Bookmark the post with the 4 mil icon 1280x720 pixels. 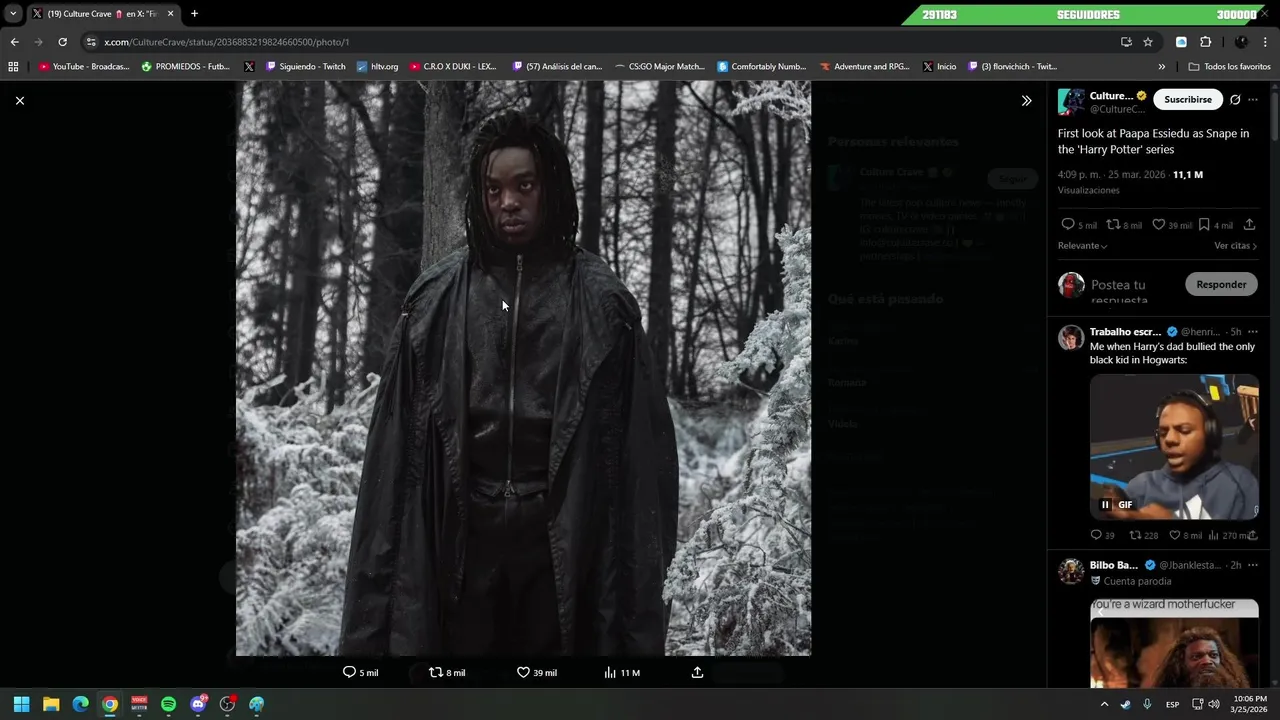click(1204, 225)
